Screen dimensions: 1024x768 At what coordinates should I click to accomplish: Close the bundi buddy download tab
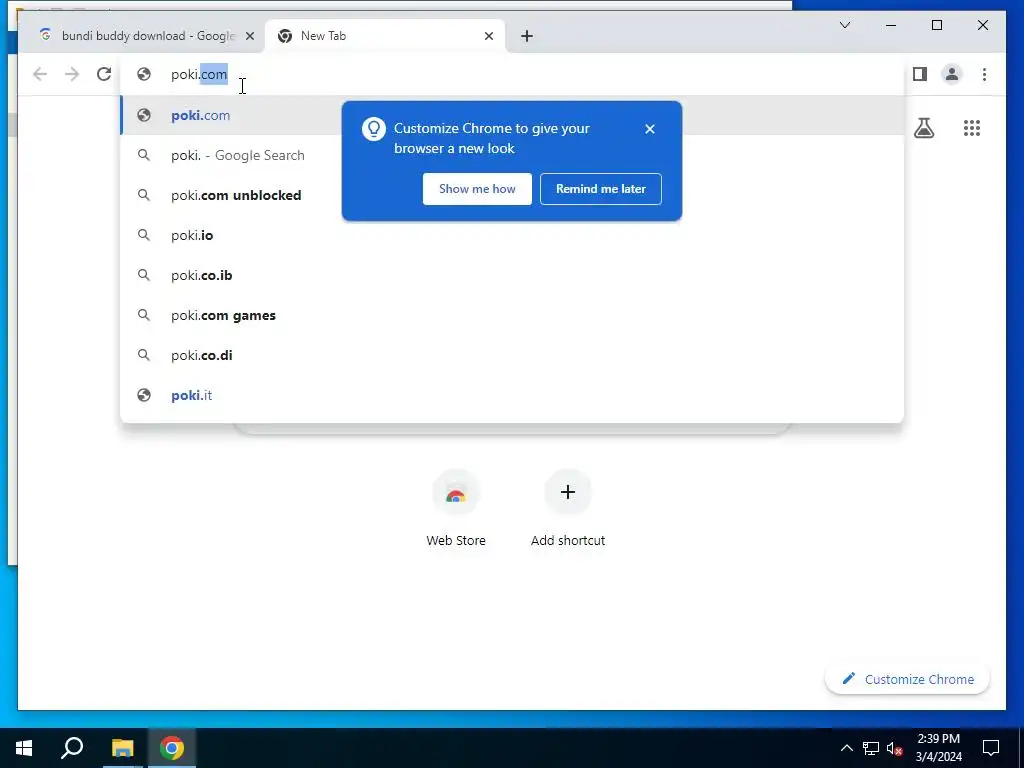(x=249, y=36)
